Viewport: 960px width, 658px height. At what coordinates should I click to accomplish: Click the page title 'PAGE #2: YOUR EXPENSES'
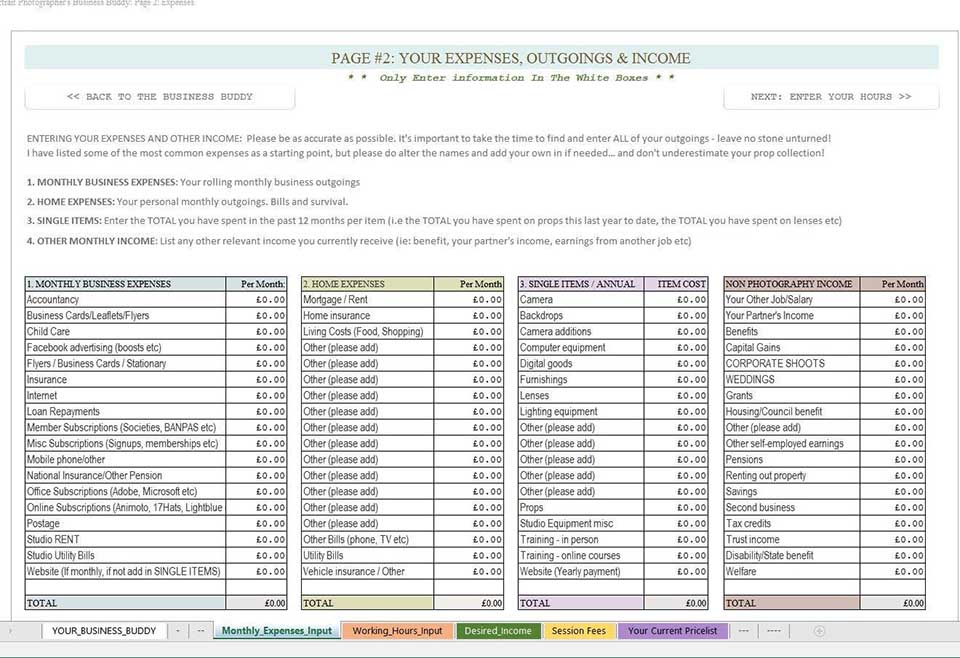coord(511,58)
